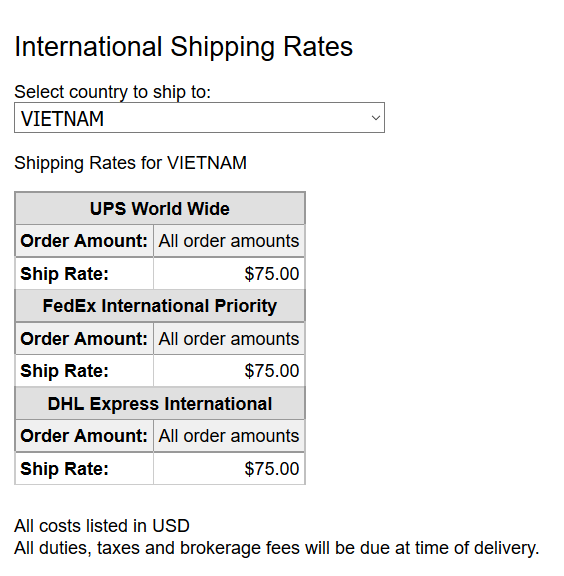Click the UPS $75.00 ship rate
The image size is (564, 576).
272,274
